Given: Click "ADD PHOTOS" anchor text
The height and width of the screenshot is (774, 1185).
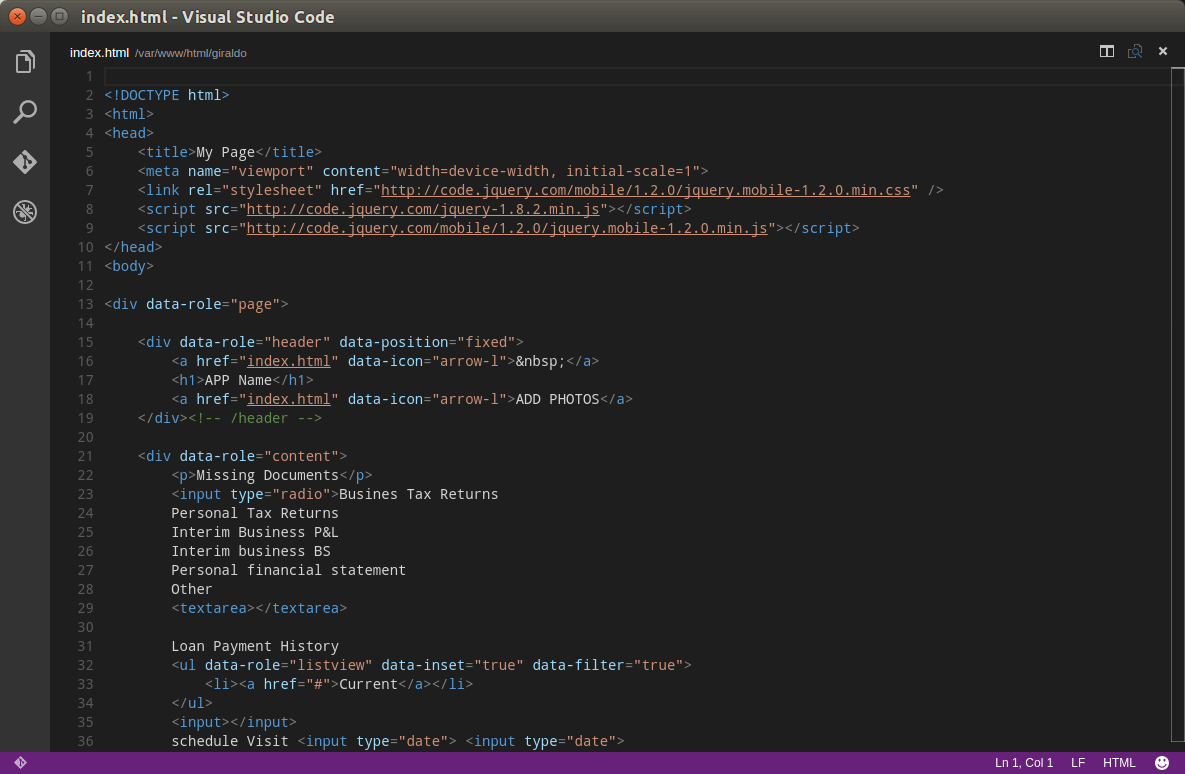Looking at the screenshot, I should (x=557, y=398).
